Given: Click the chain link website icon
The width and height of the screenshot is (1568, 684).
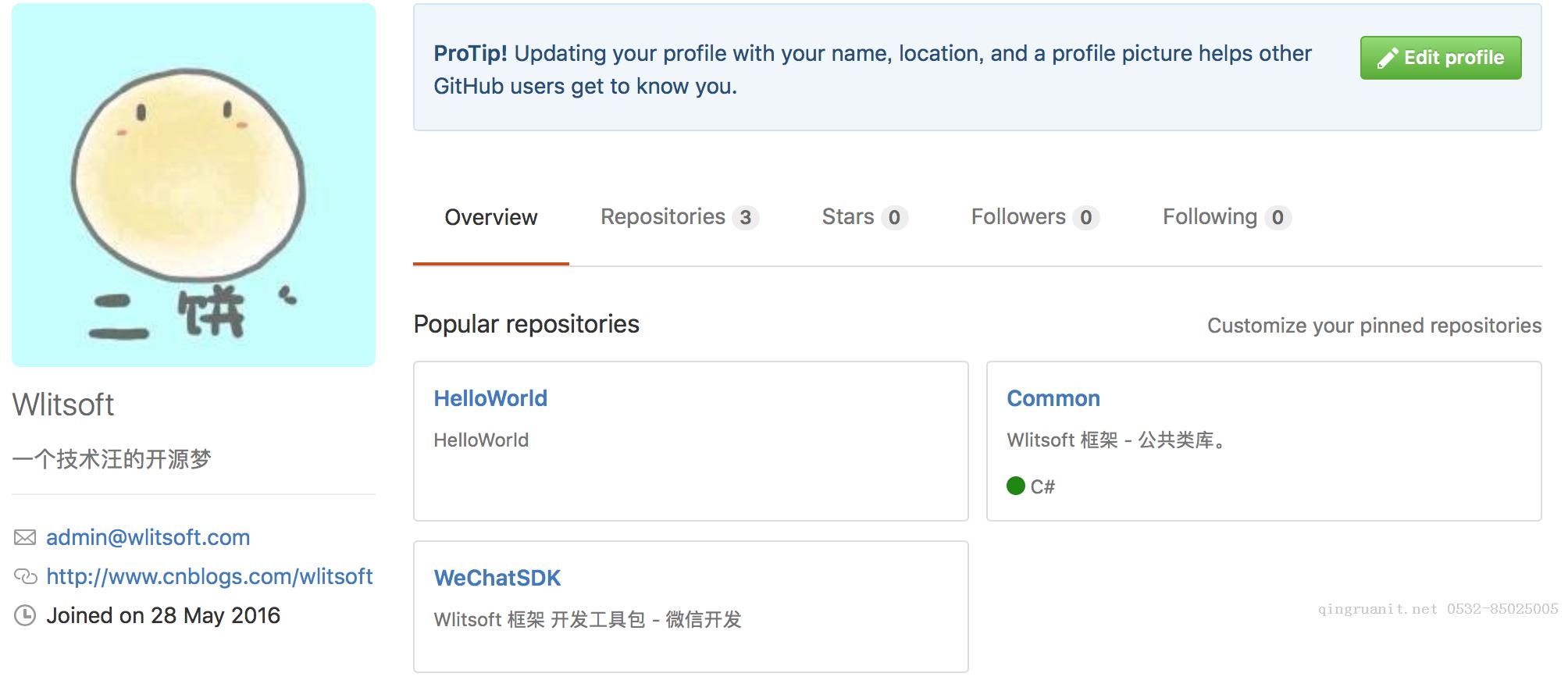Looking at the screenshot, I should click(25, 577).
